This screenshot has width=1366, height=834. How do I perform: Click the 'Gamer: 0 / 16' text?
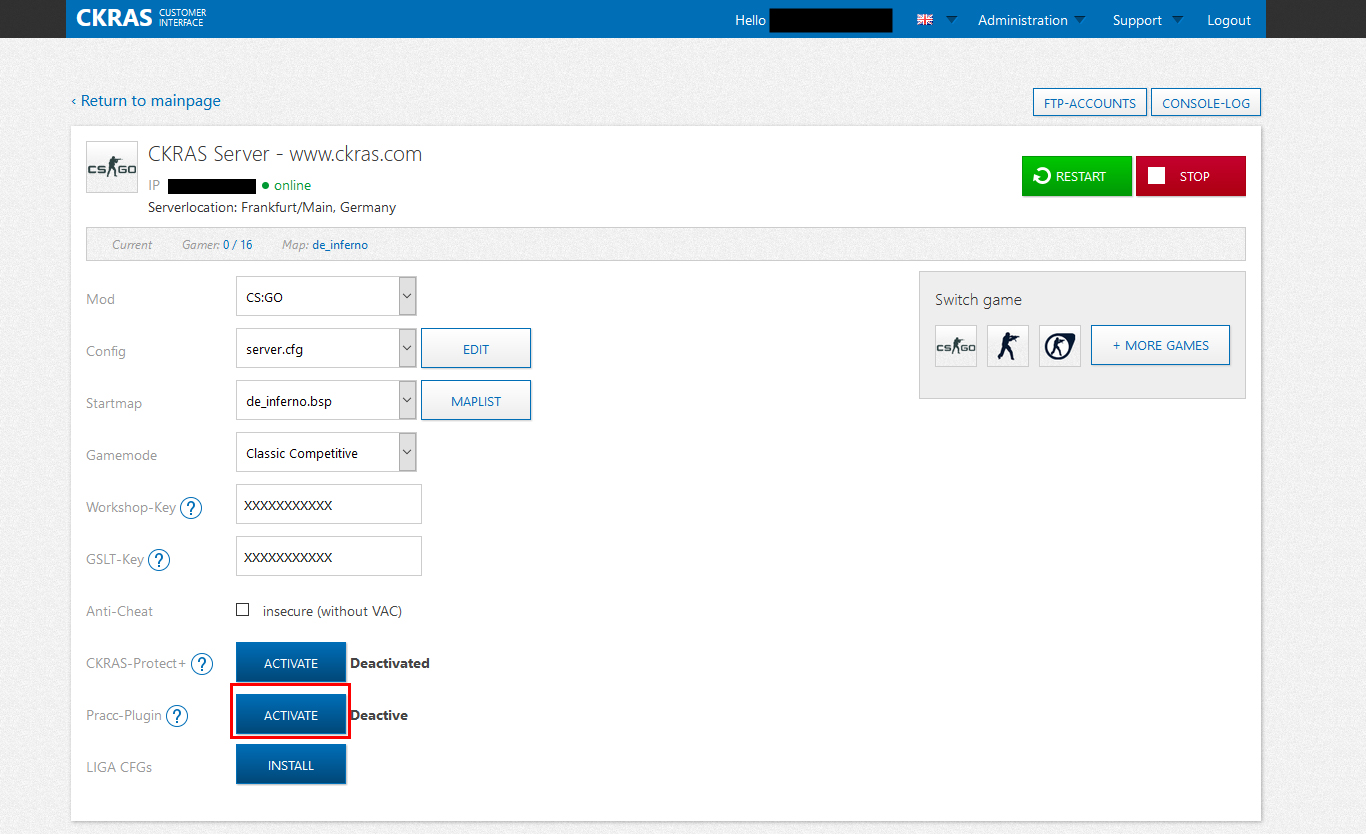pos(217,245)
